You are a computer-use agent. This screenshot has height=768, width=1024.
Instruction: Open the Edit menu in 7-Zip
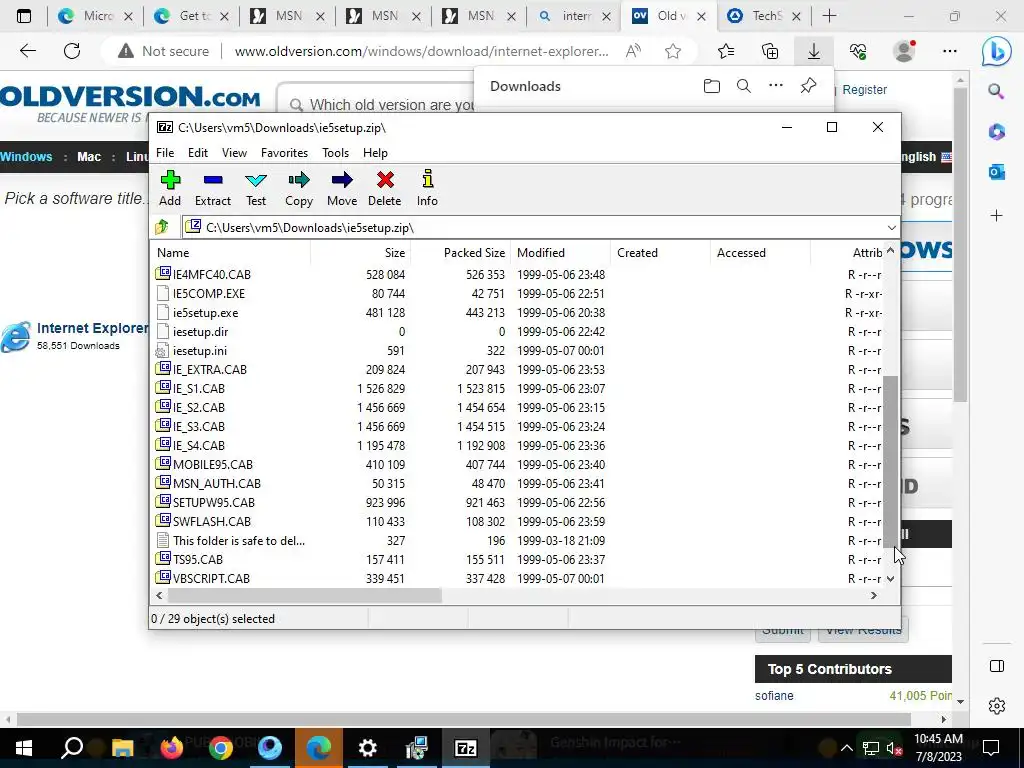coord(198,153)
